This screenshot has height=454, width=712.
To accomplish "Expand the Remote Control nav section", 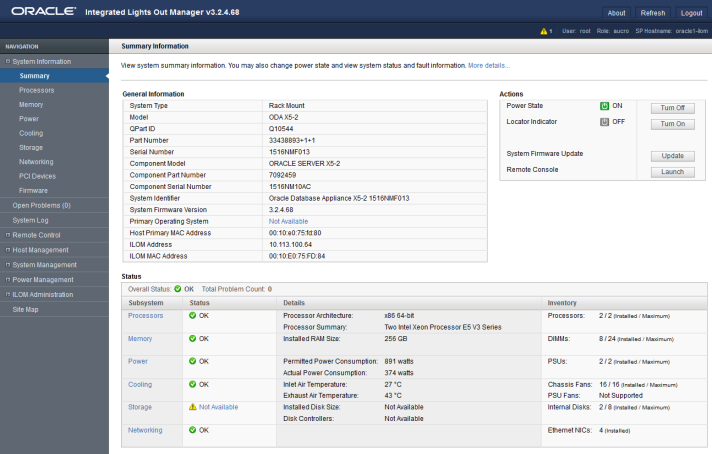I will click(x=8, y=235).
